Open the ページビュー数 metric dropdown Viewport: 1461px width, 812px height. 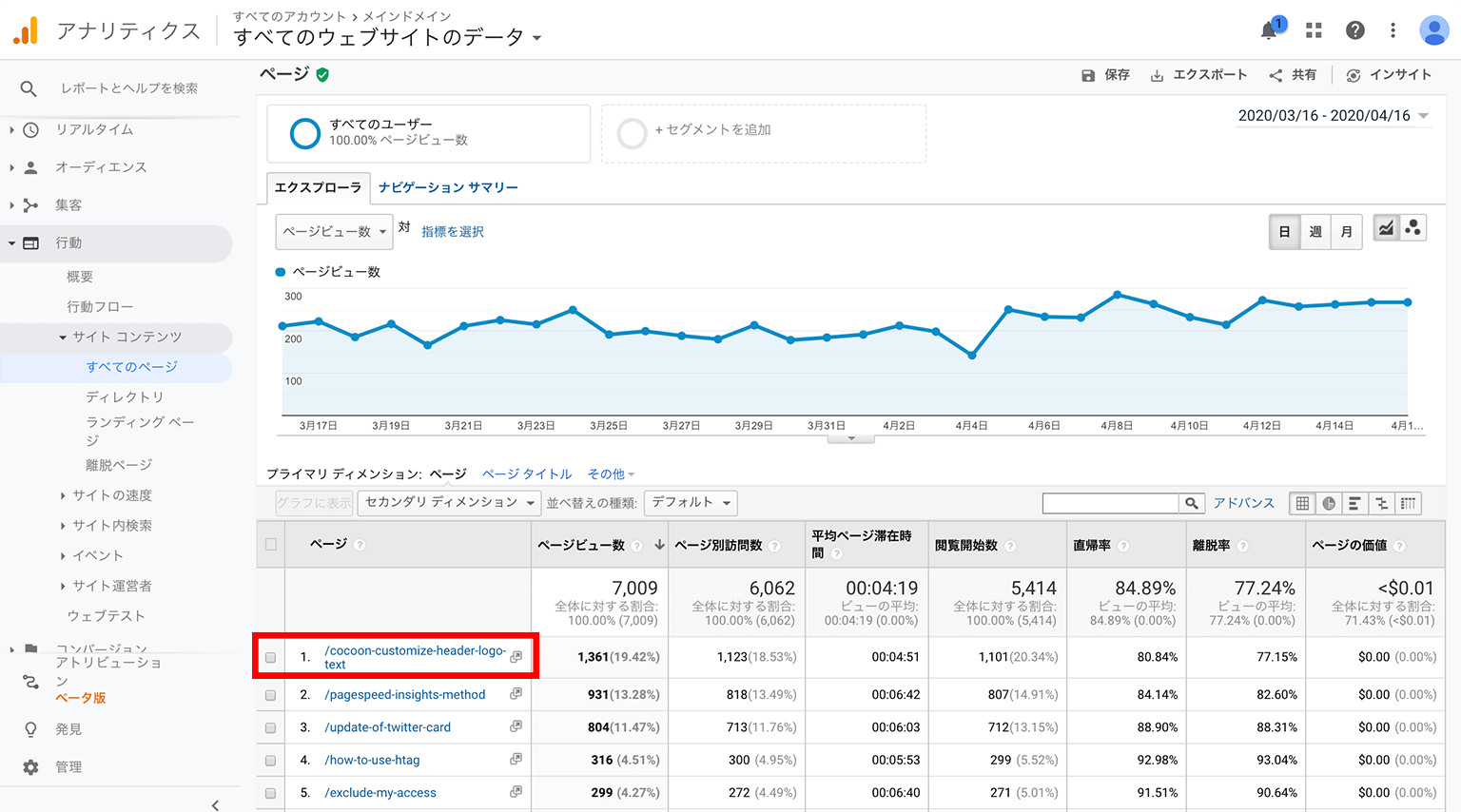coord(335,231)
